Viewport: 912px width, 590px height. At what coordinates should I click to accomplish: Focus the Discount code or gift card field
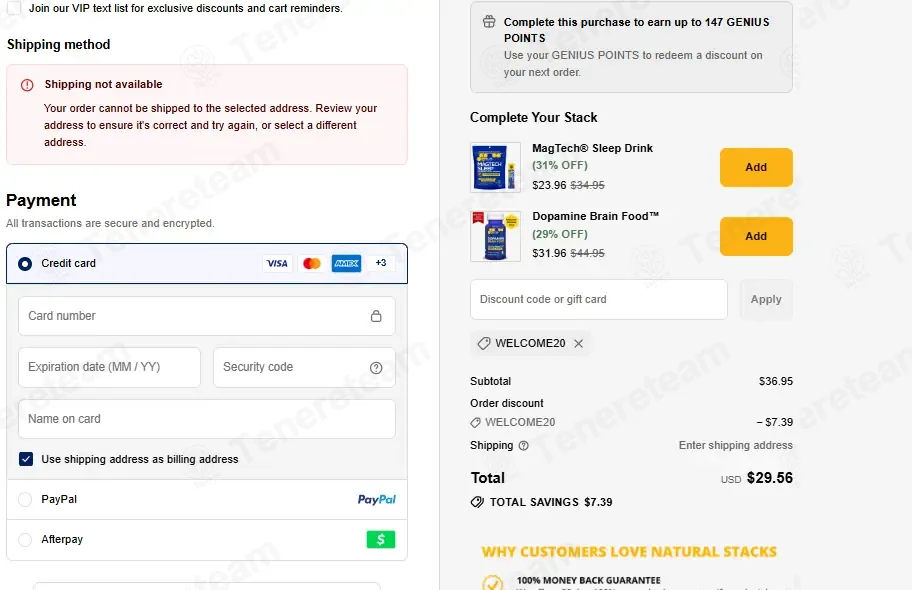[x=598, y=299]
